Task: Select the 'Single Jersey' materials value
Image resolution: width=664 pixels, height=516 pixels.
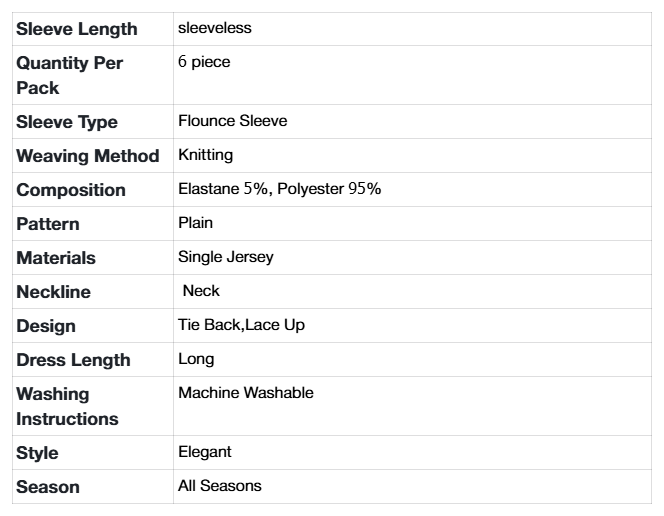Action: click(225, 257)
